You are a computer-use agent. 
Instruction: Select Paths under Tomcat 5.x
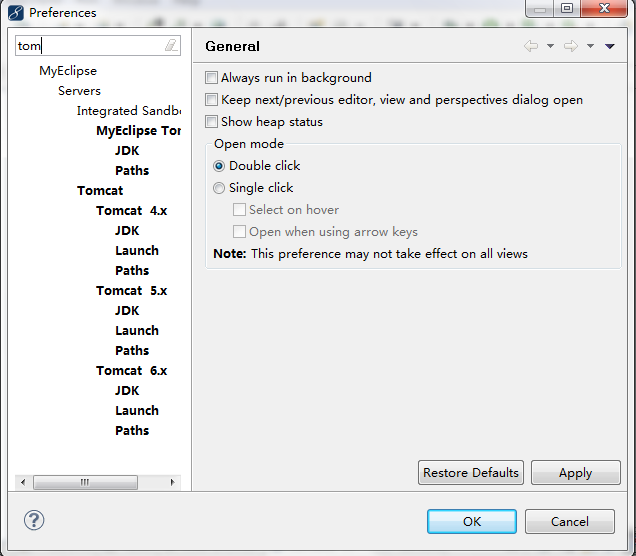tap(132, 350)
